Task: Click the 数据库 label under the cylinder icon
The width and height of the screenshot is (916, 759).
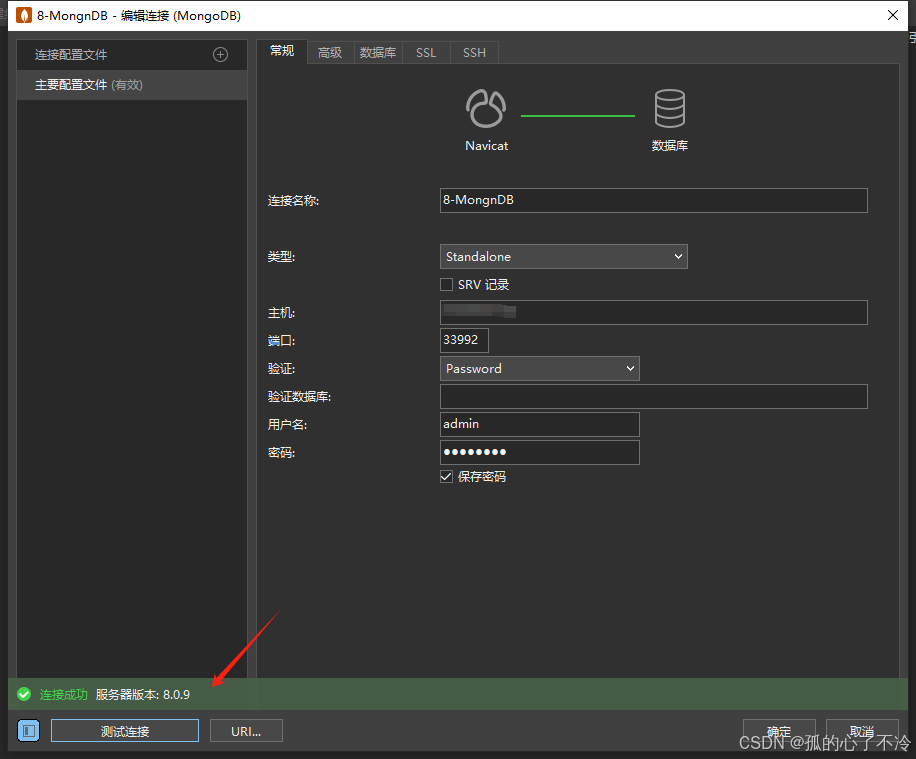Action: 669,145
